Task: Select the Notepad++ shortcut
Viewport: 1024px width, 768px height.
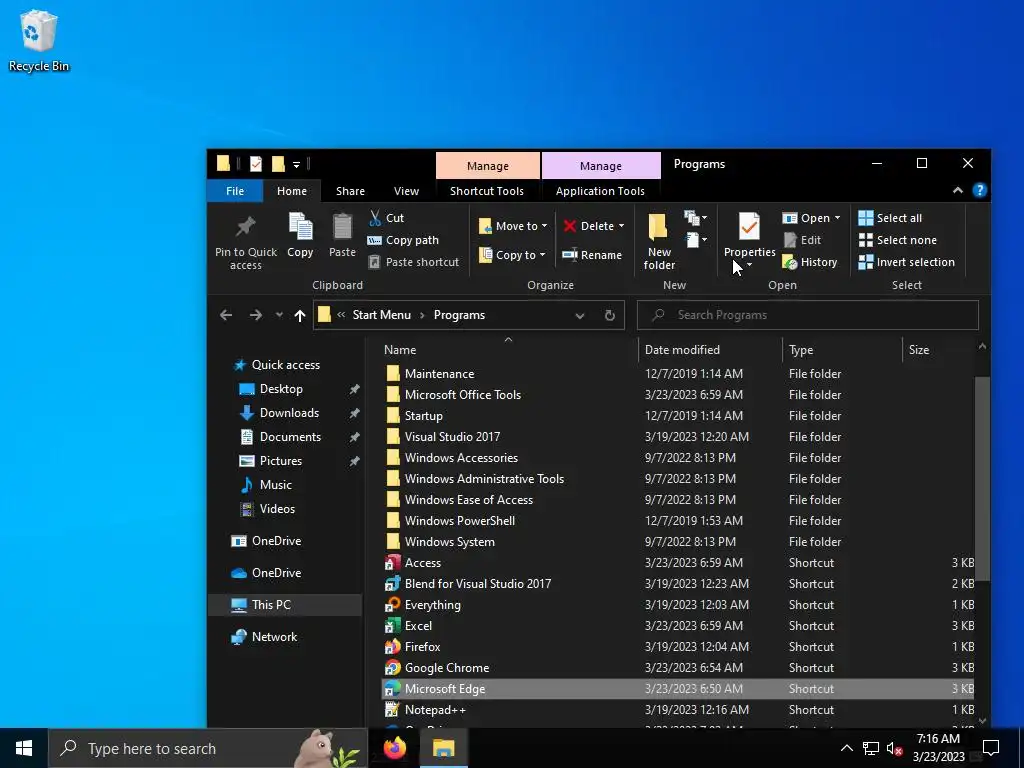Action: [x=677, y=709]
